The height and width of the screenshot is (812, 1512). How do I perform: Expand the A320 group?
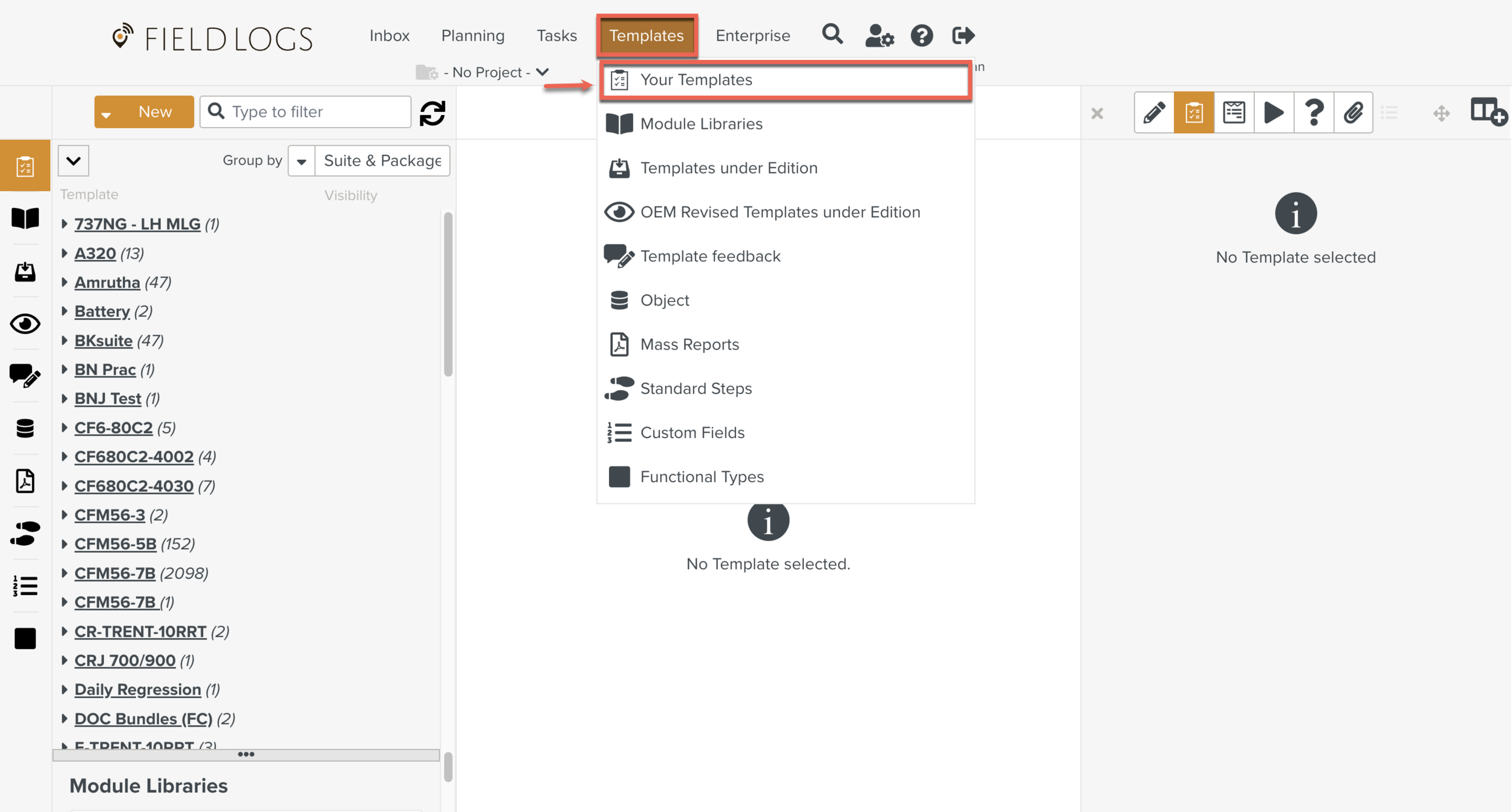coord(65,253)
